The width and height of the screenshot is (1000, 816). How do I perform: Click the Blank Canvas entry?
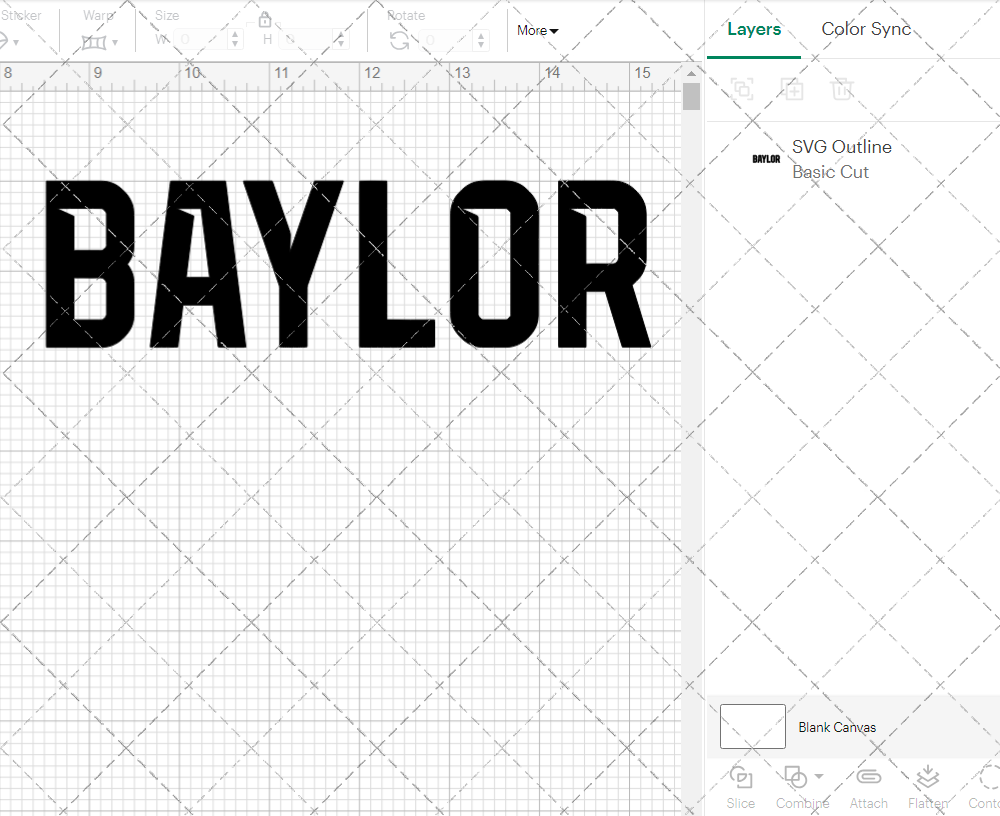(838, 727)
